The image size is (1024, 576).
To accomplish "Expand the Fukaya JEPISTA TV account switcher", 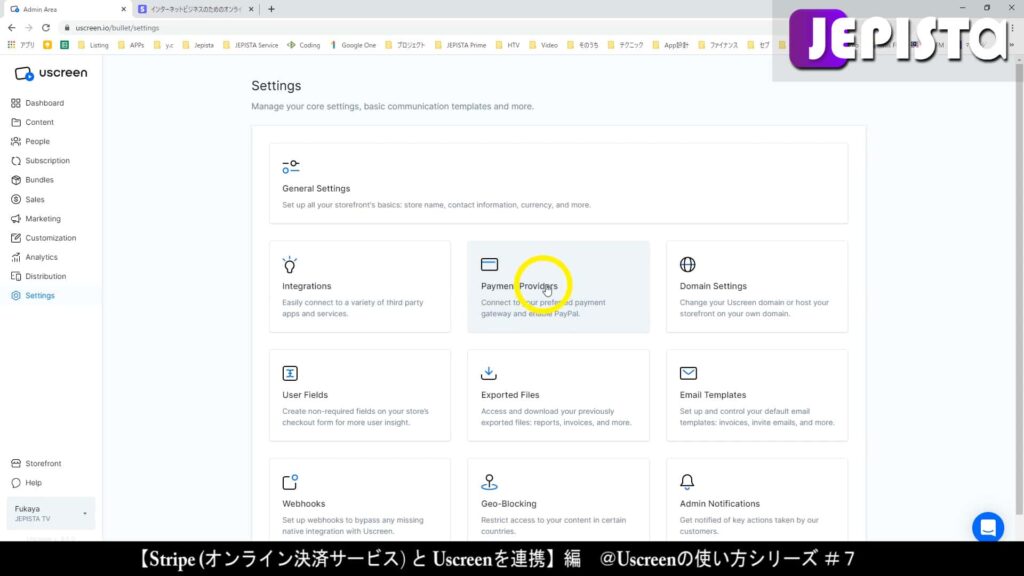I will click(50, 513).
